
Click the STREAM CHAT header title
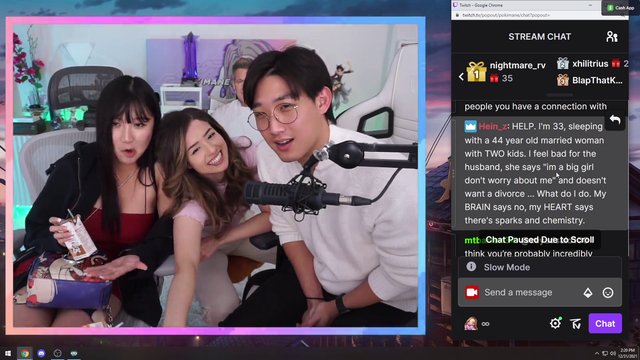[540, 37]
